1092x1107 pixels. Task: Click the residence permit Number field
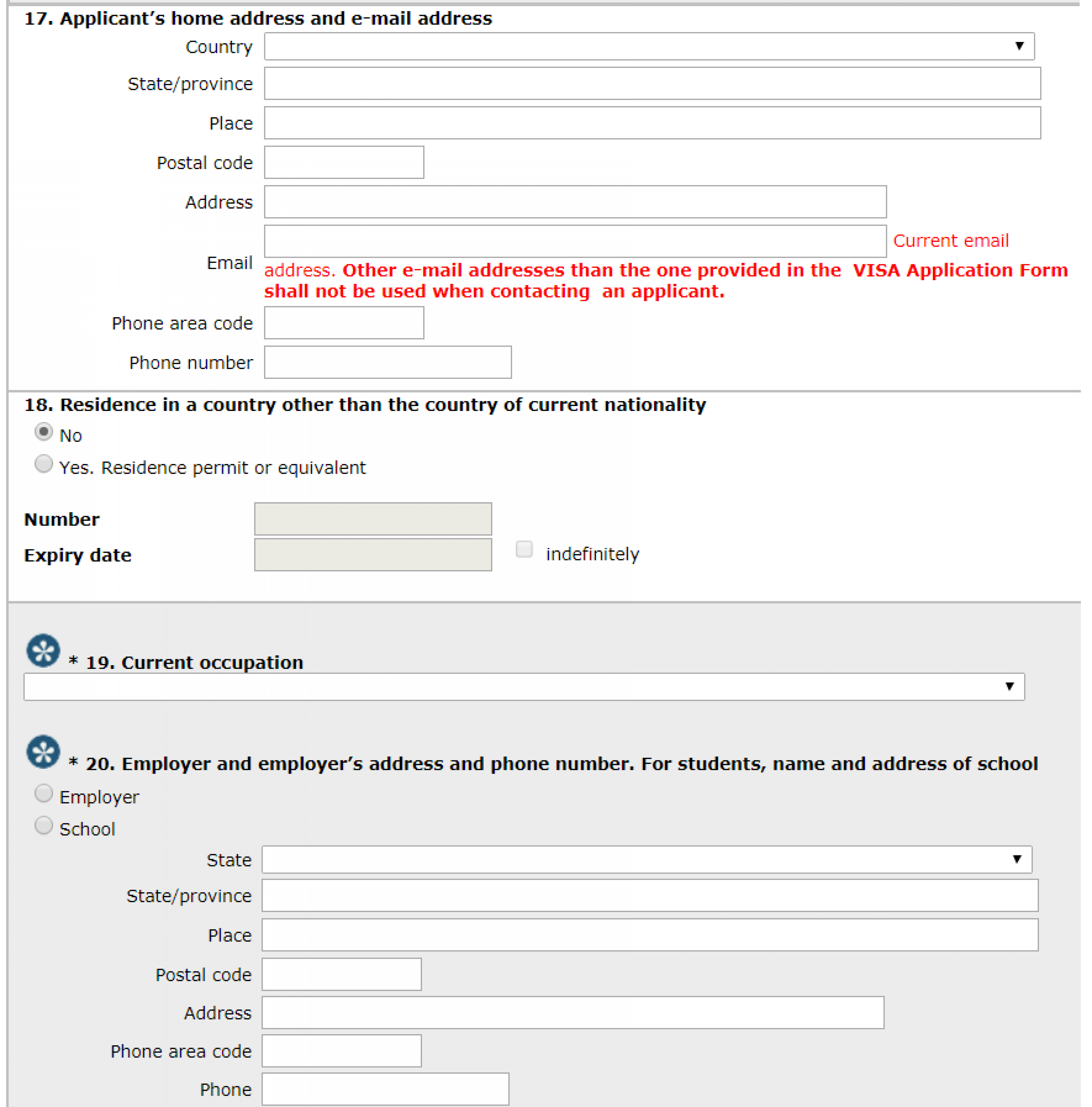pos(372,519)
